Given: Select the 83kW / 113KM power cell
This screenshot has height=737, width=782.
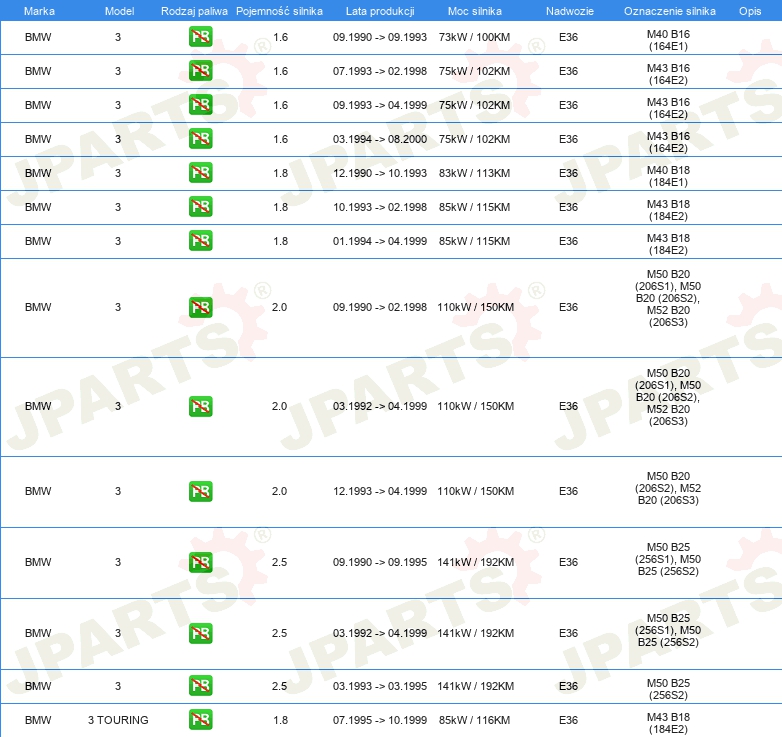Looking at the screenshot, I should point(474,173).
